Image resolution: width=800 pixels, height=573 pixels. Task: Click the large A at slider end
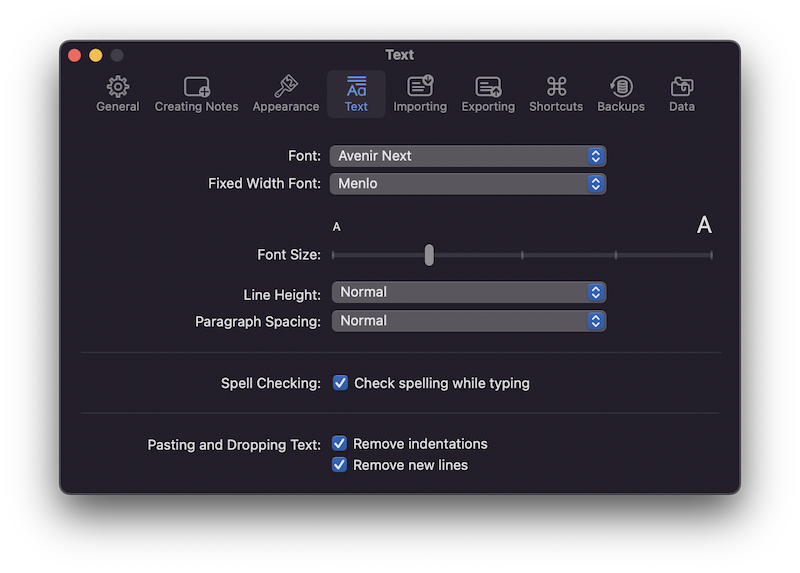(x=704, y=225)
